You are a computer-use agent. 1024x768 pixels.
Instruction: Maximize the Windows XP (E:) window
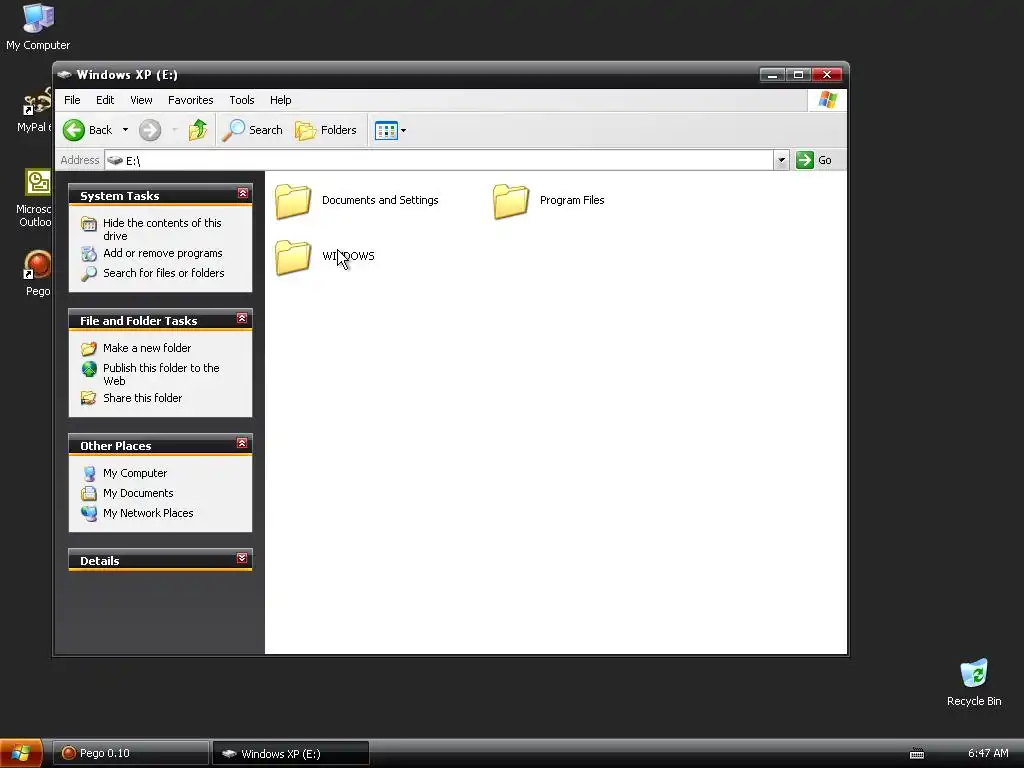(x=798, y=74)
